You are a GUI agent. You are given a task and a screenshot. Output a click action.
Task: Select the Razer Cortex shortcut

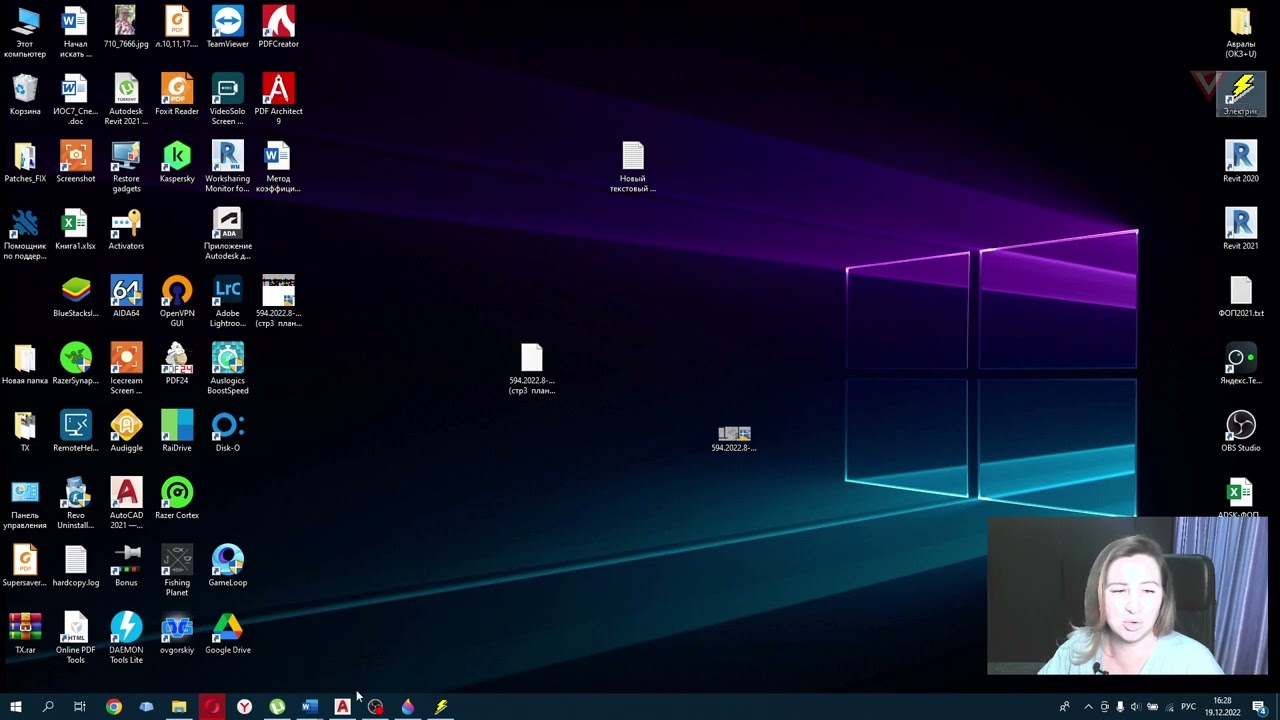click(177, 498)
